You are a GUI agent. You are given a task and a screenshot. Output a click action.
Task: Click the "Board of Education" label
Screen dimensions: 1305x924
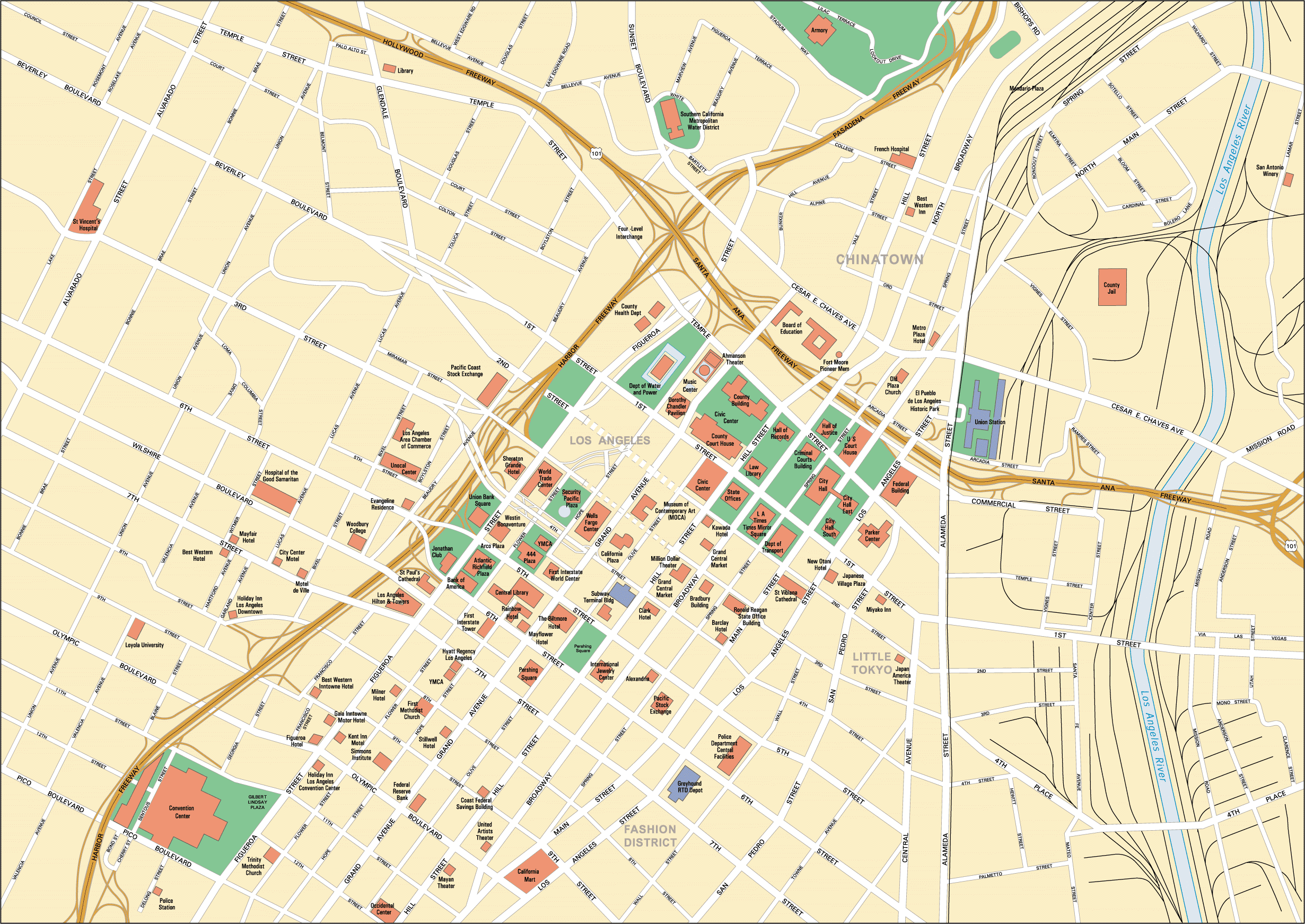tap(791, 328)
